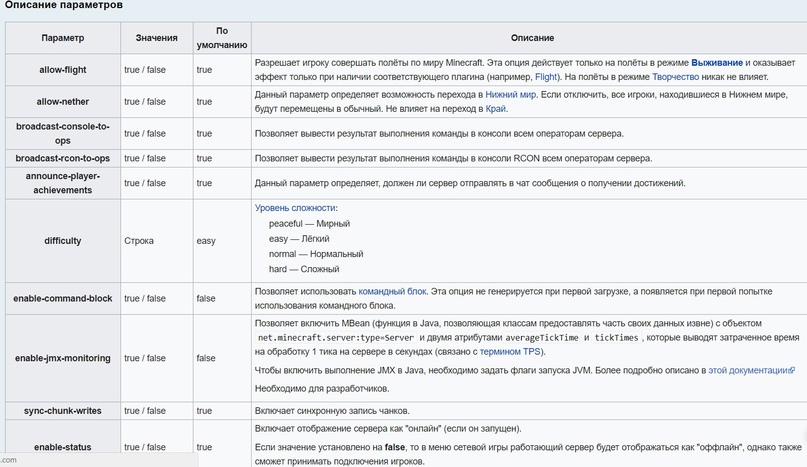Image resolution: width=807 pixels, height=467 pixels.
Task: Open the Выживание link
Action: (716, 63)
